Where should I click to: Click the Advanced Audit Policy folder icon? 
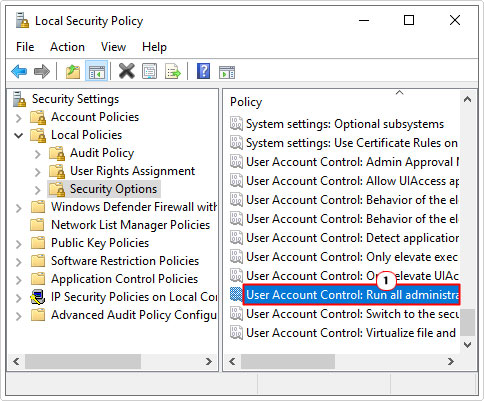(37, 315)
